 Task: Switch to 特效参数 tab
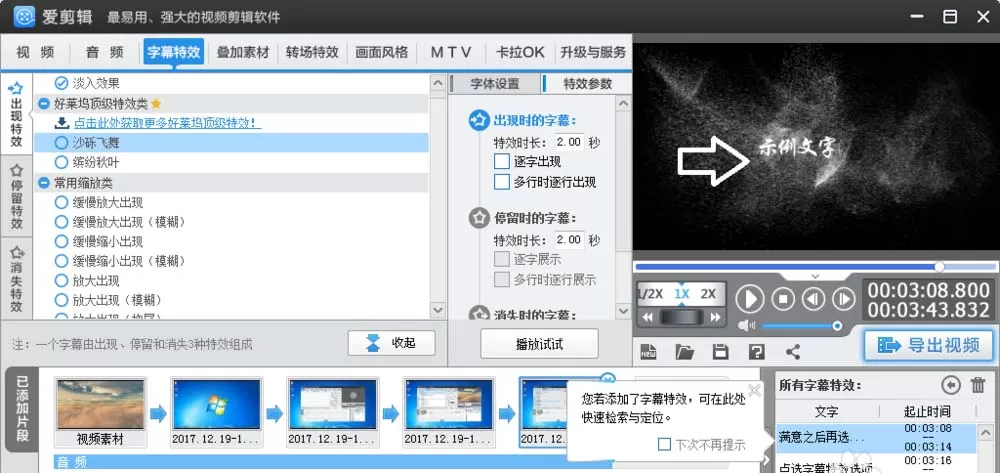pyautogui.click(x=587, y=84)
